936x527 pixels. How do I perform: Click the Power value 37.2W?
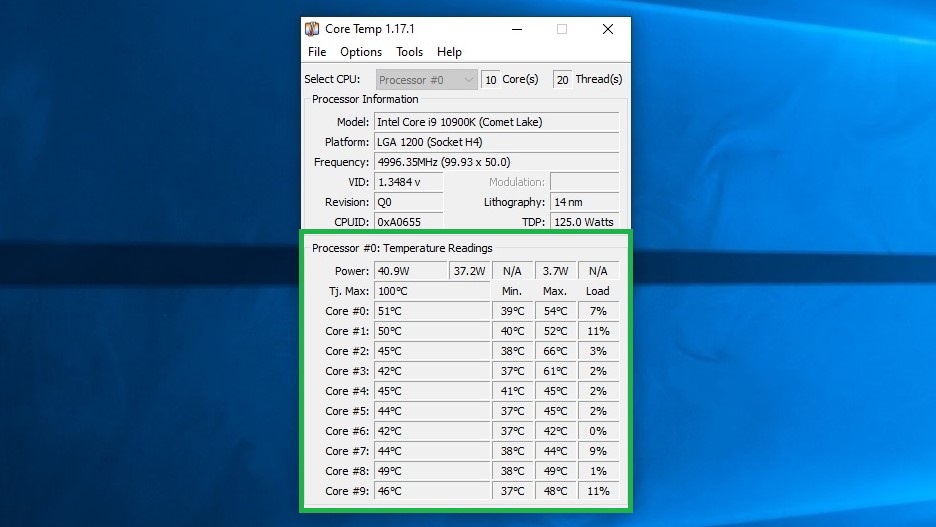469,271
